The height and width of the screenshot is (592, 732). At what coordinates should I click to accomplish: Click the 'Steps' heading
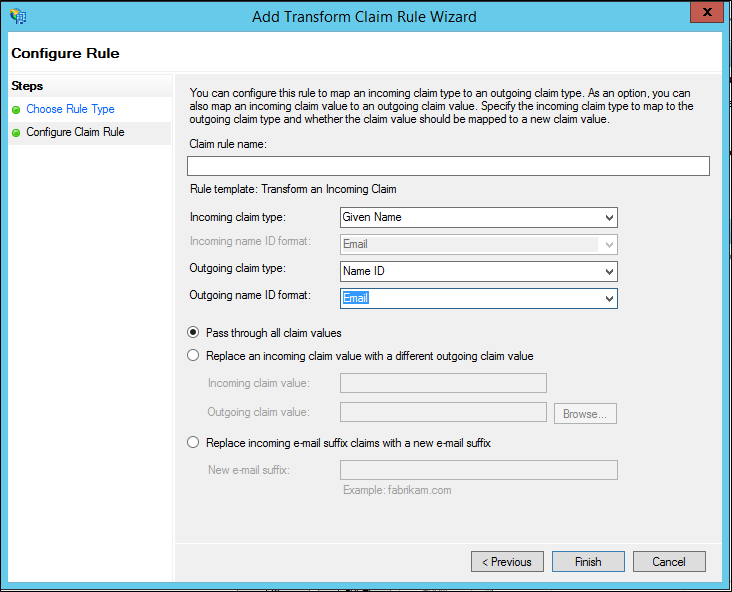tap(27, 86)
